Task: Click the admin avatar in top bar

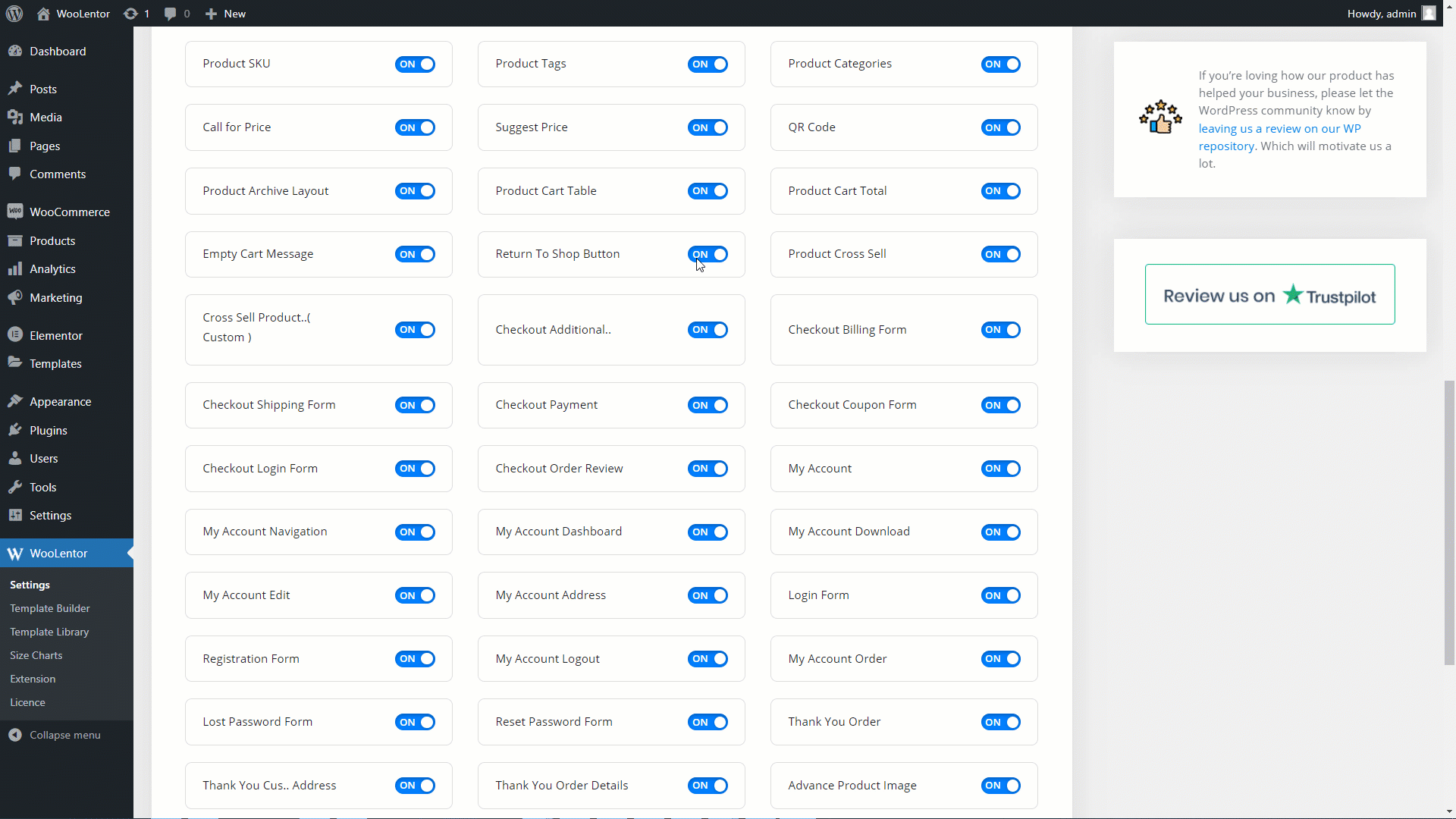Action: [1429, 14]
